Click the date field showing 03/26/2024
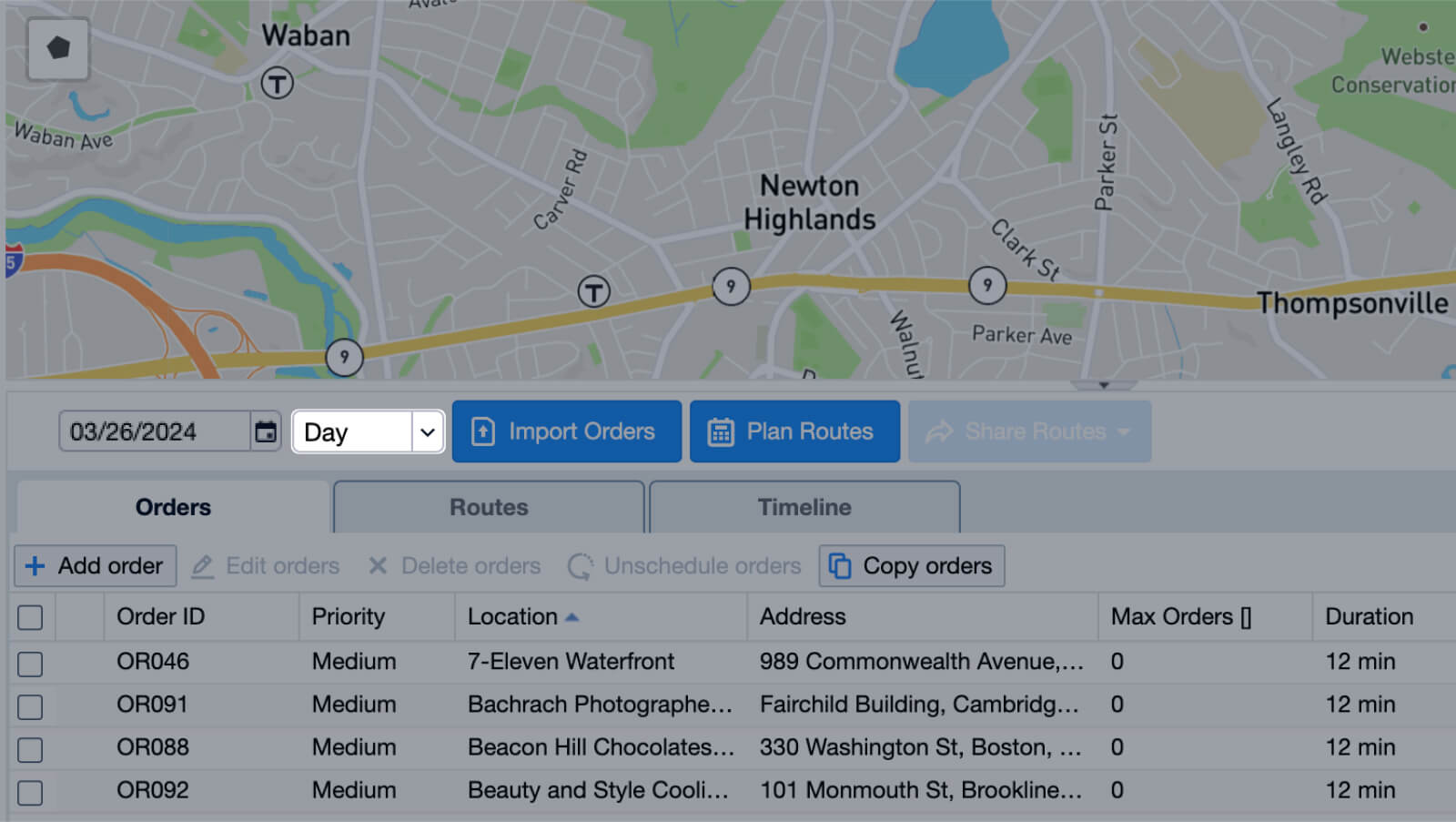 [x=153, y=431]
